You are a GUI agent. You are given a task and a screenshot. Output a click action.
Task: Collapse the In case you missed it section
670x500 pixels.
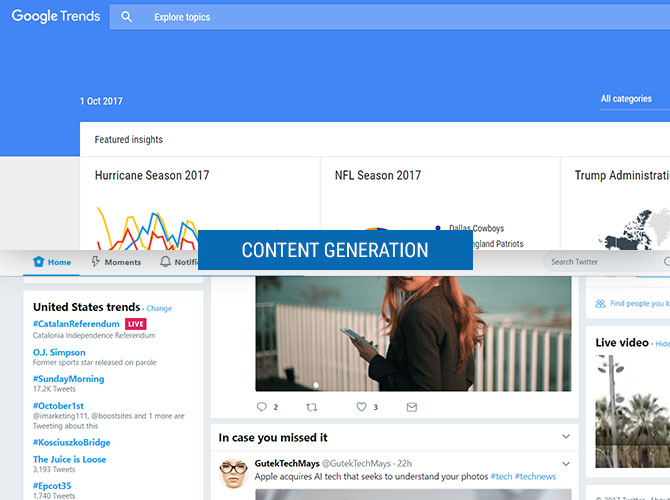click(x=566, y=437)
